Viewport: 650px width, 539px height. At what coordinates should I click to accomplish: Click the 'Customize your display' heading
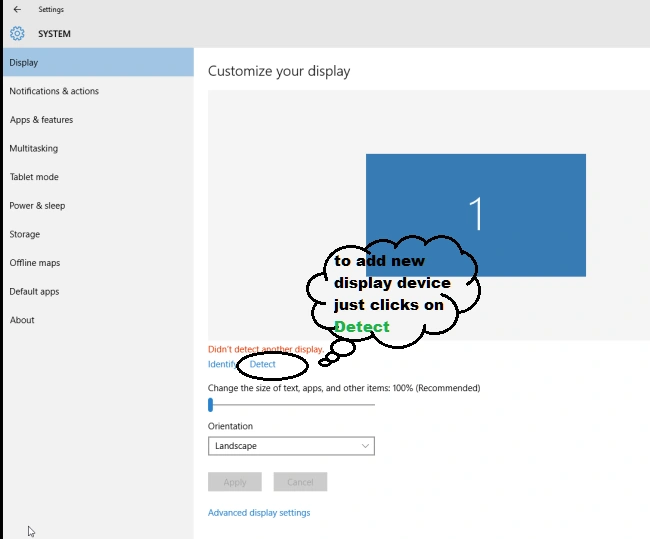point(279,71)
